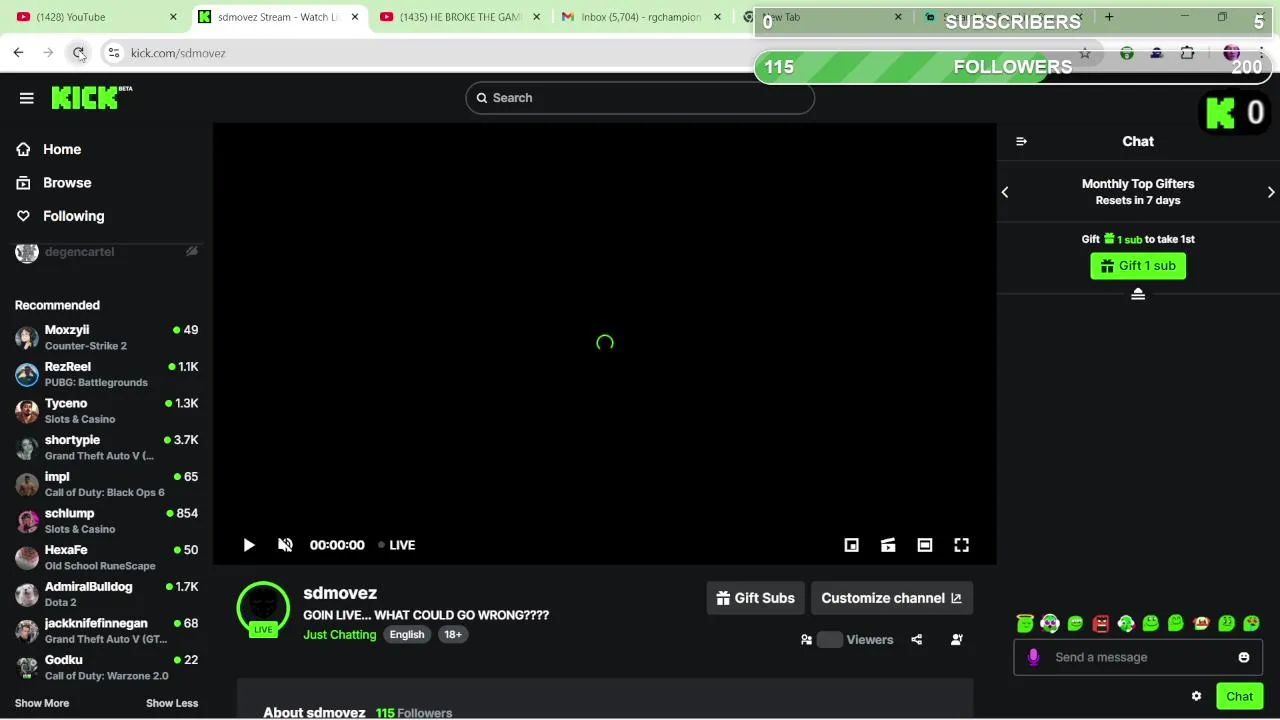Click AdmiralBulldog's avatar
Image resolution: width=1280 pixels, height=720 pixels.
[x=27, y=594]
